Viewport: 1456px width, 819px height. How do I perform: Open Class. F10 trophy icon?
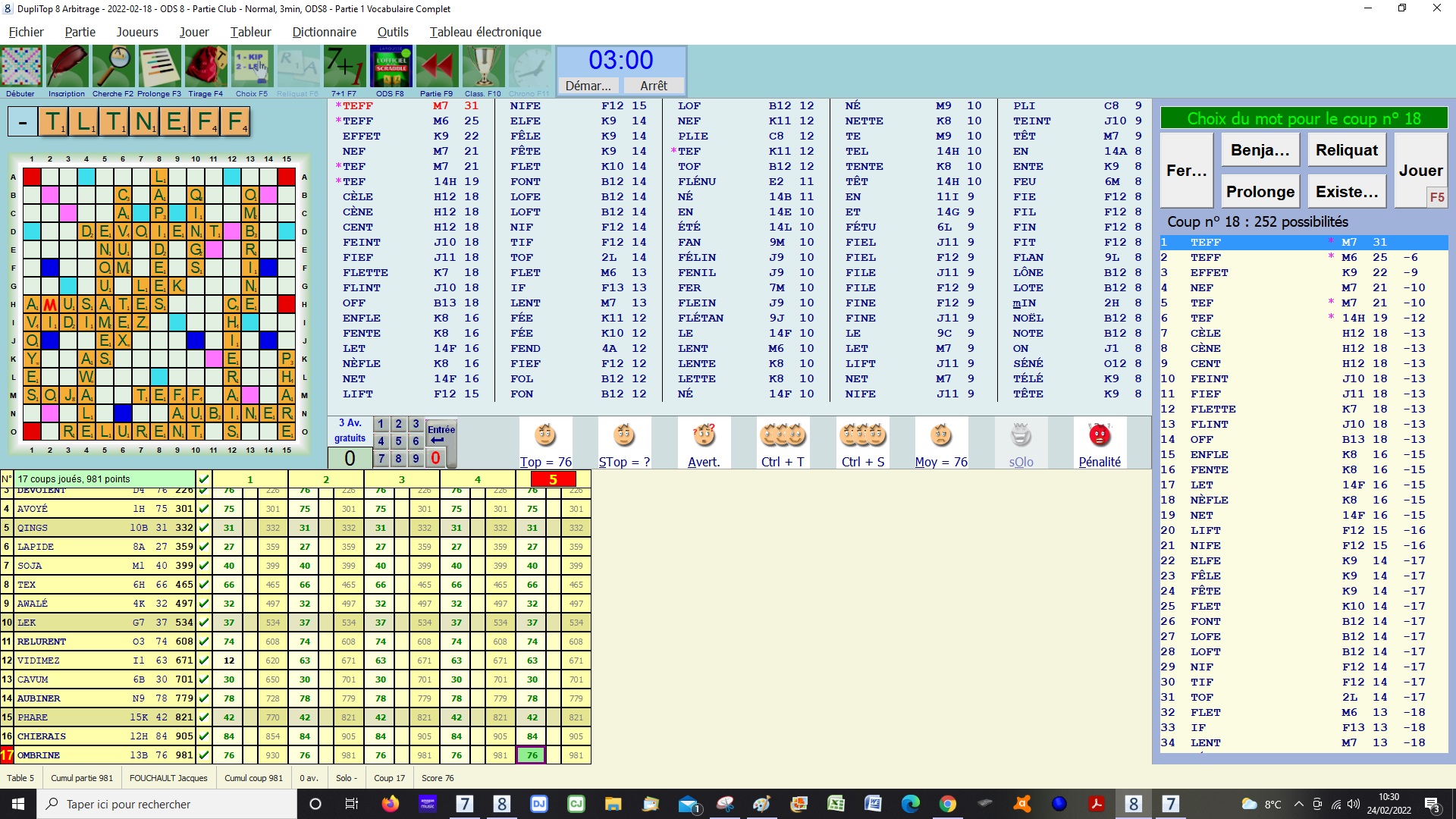coord(483,67)
